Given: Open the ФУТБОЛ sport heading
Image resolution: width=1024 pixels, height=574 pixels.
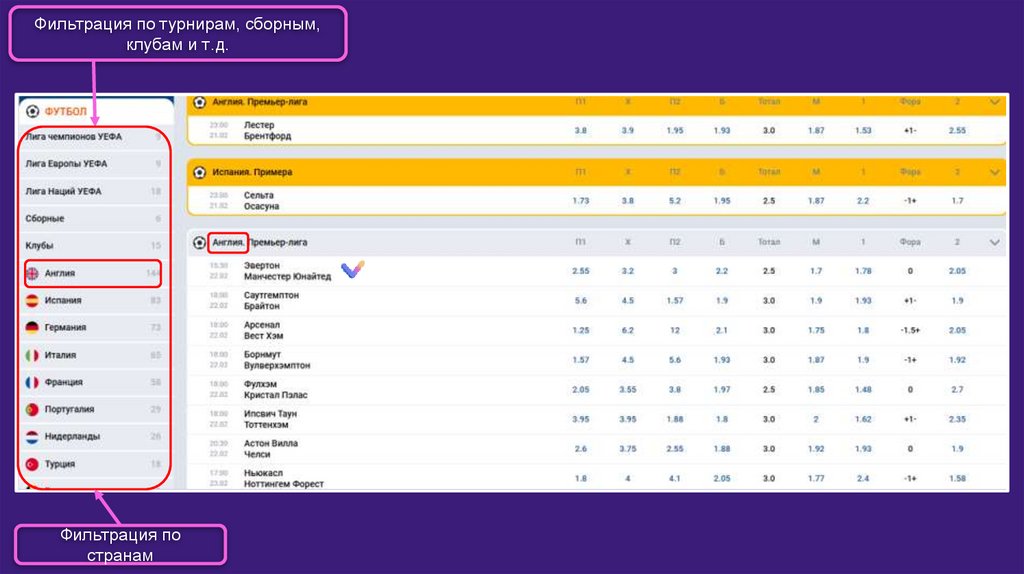Looking at the screenshot, I should click(65, 112).
